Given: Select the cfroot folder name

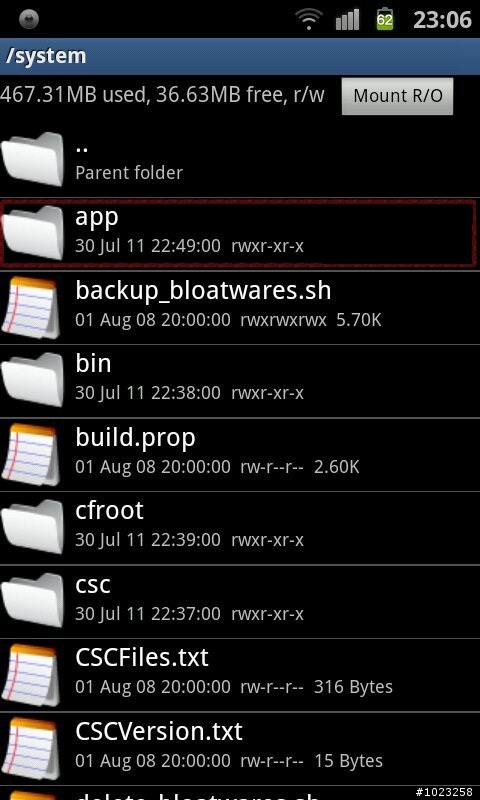Looking at the screenshot, I should (109, 511).
